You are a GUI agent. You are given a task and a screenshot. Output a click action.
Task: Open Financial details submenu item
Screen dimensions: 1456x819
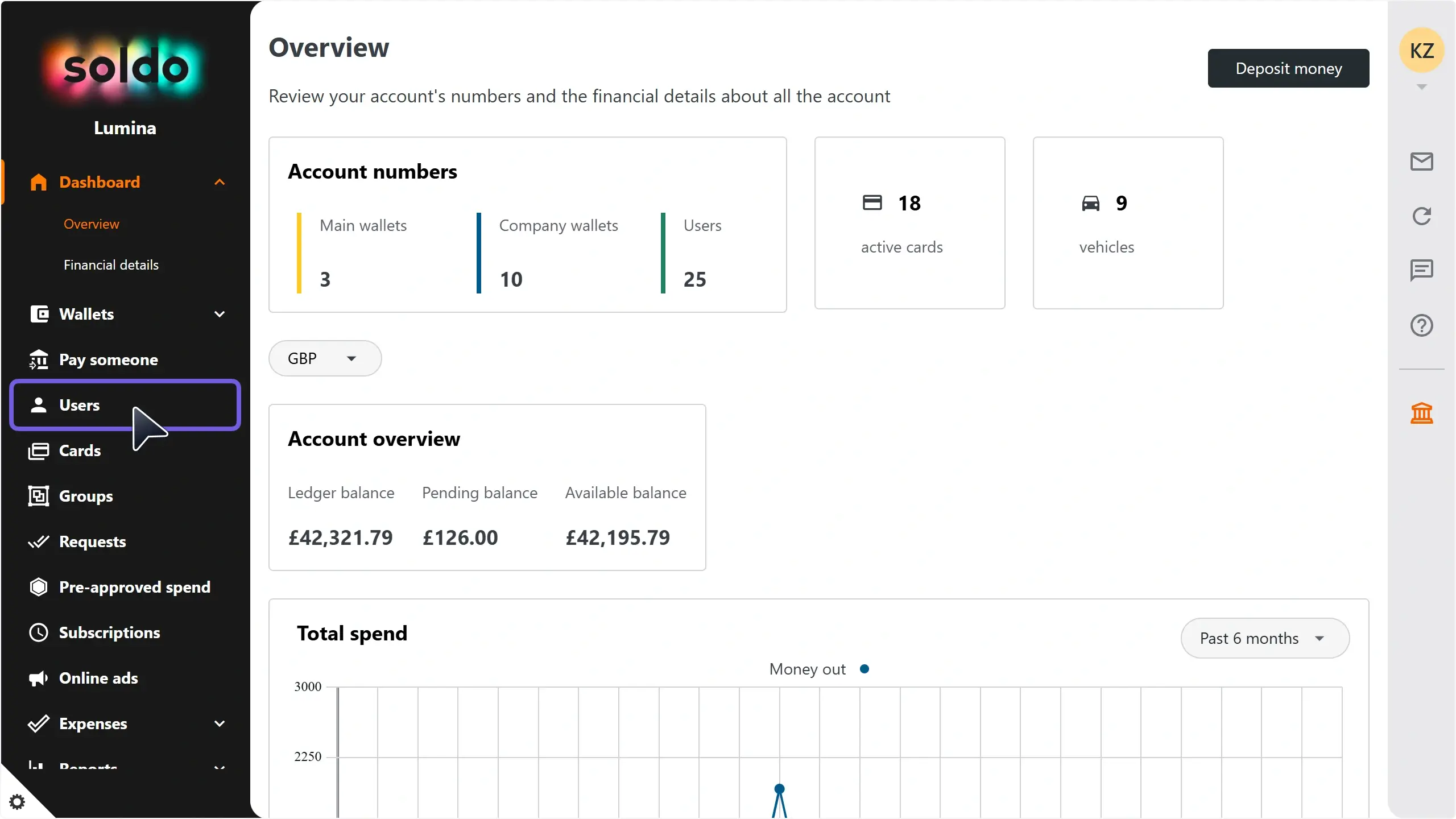coord(111,265)
